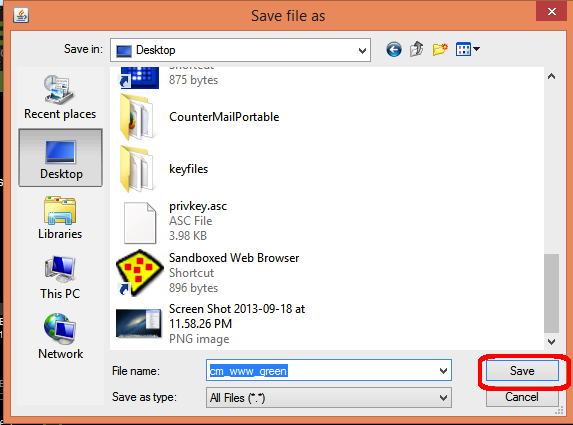Open Network in the sidebar

(x=60, y=337)
